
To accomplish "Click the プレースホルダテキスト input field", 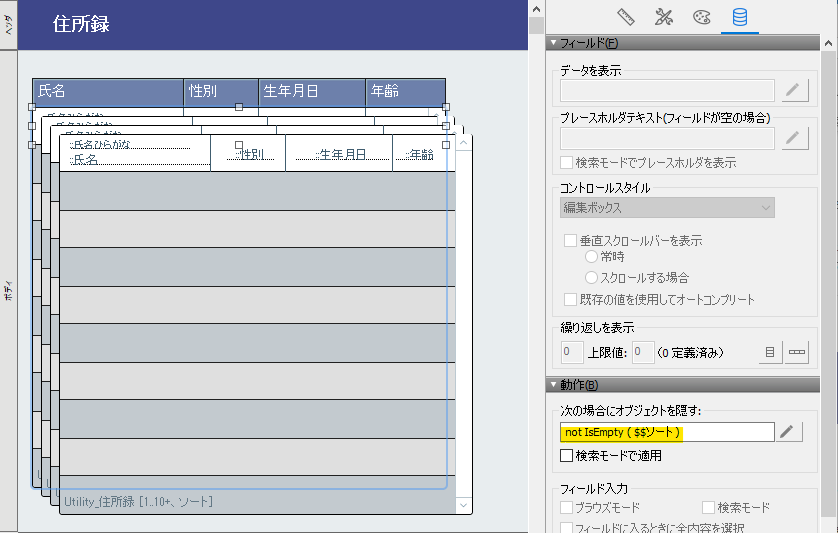I will [x=667, y=139].
